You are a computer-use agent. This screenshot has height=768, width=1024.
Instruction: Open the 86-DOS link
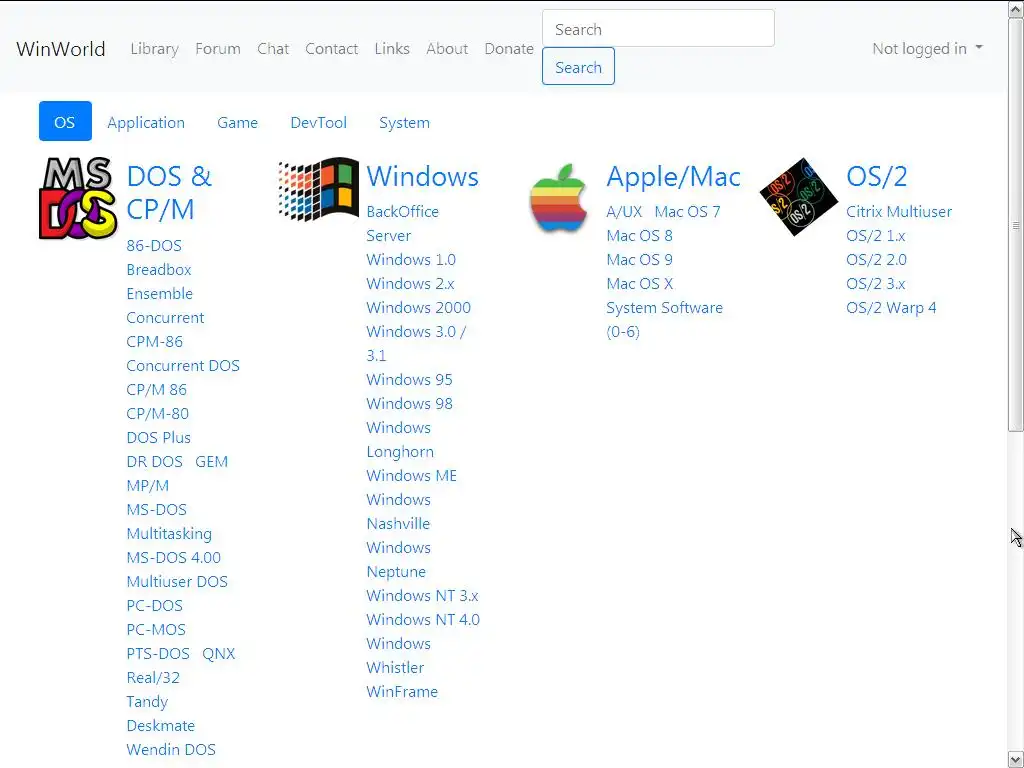tap(154, 246)
